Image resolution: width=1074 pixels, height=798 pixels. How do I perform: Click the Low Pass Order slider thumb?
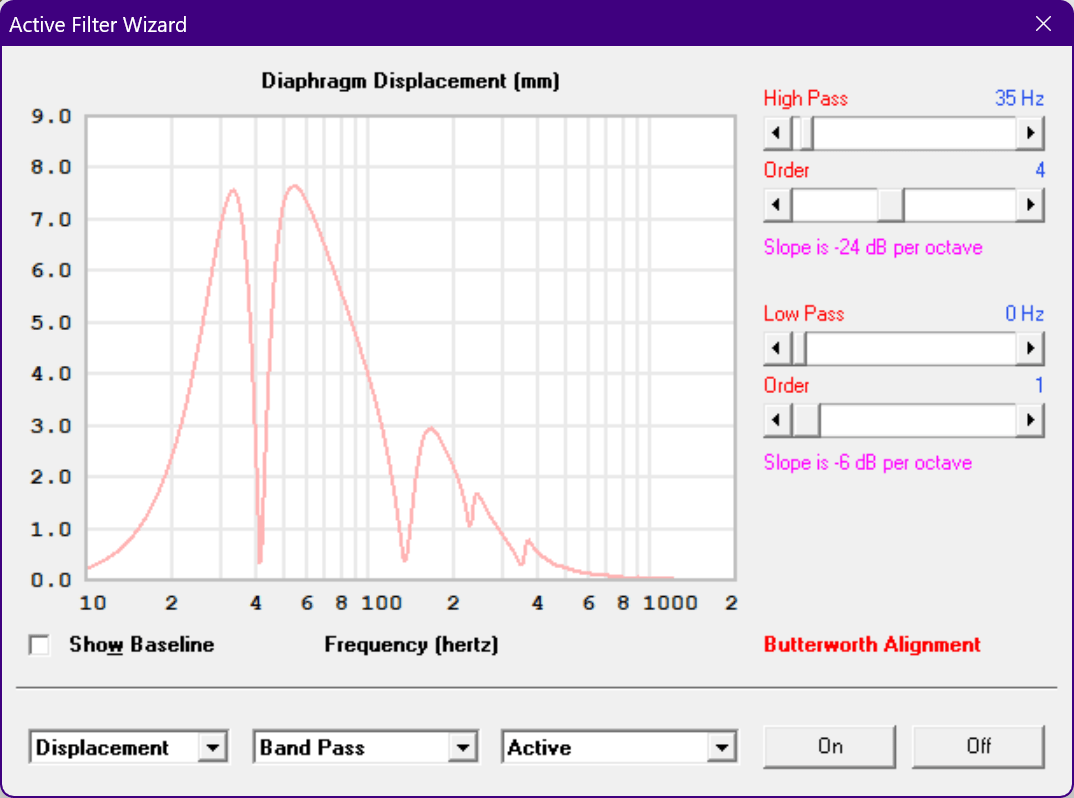[x=806, y=420]
